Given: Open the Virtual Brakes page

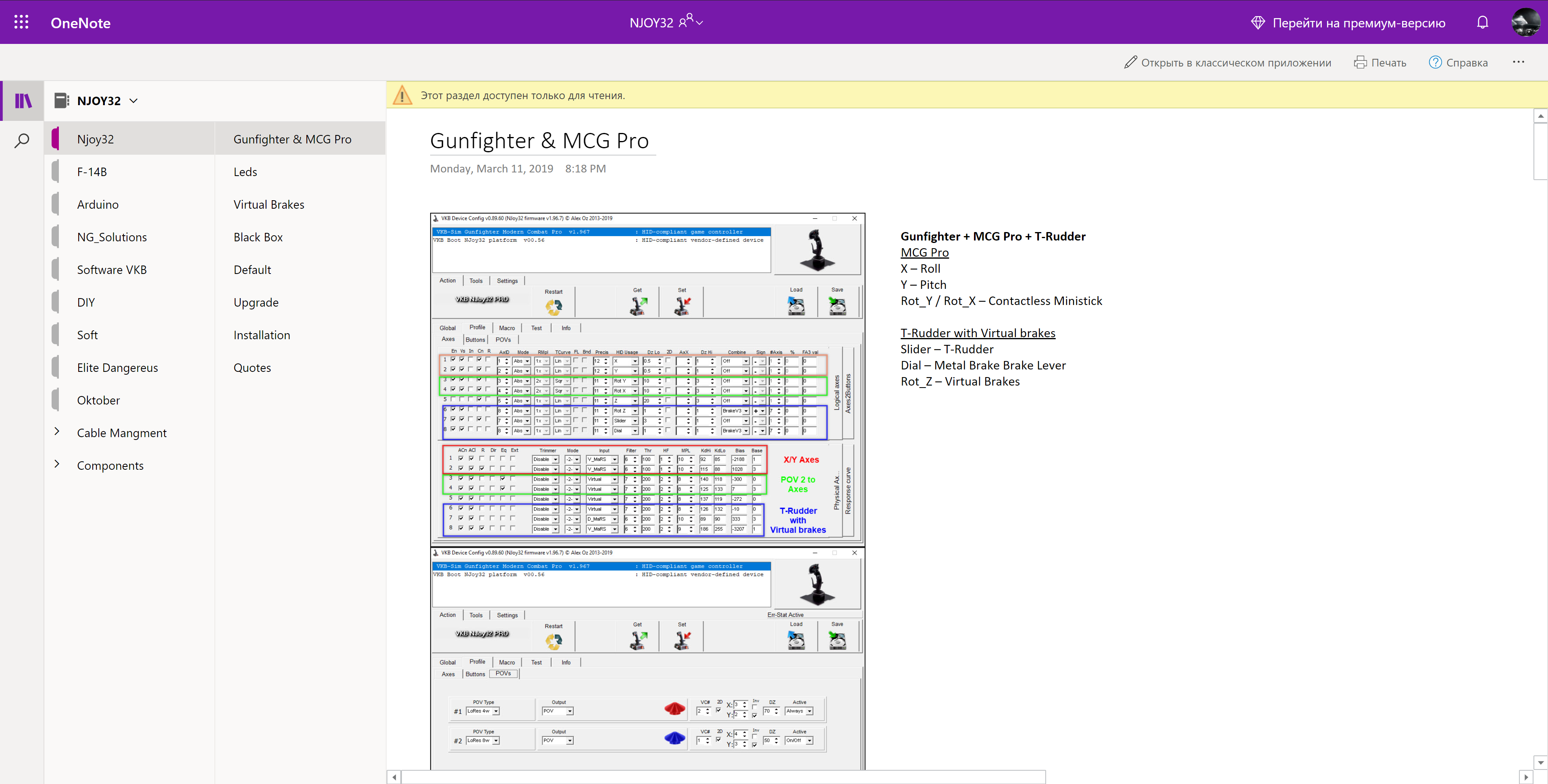Looking at the screenshot, I should click(300, 204).
